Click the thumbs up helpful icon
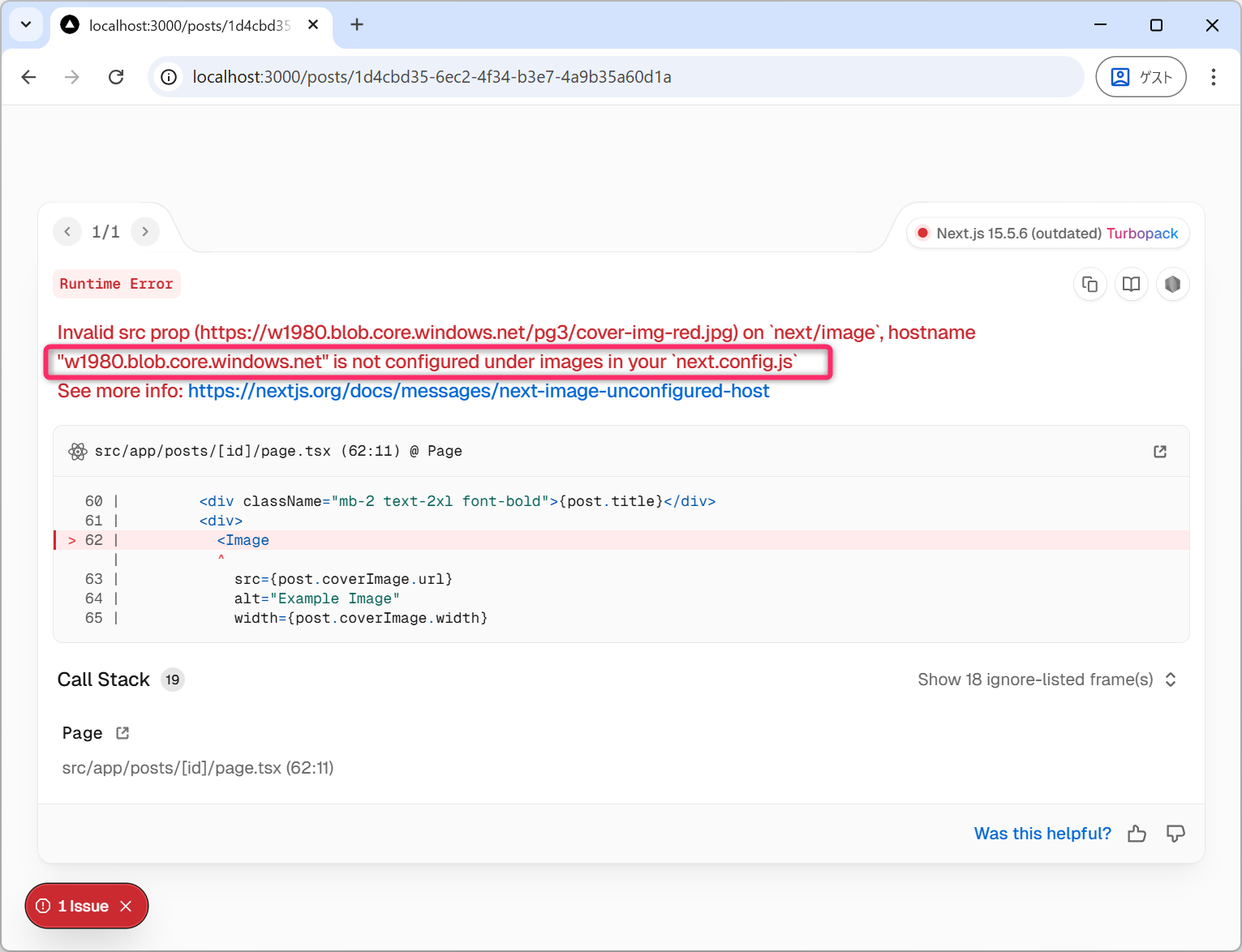Screen dimensions: 1242x952 1137,834
